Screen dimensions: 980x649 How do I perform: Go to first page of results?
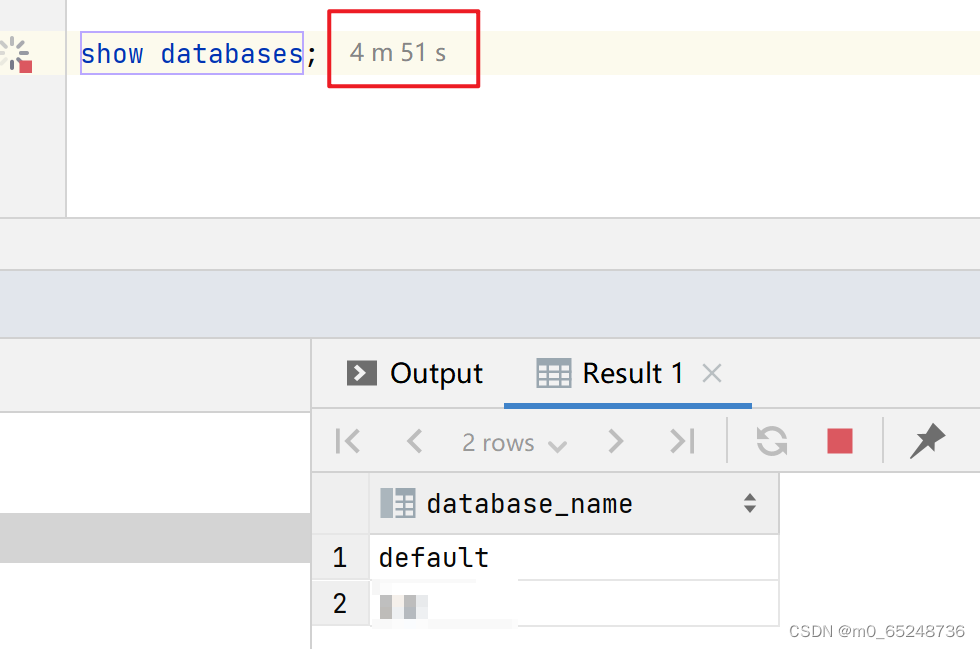348,441
